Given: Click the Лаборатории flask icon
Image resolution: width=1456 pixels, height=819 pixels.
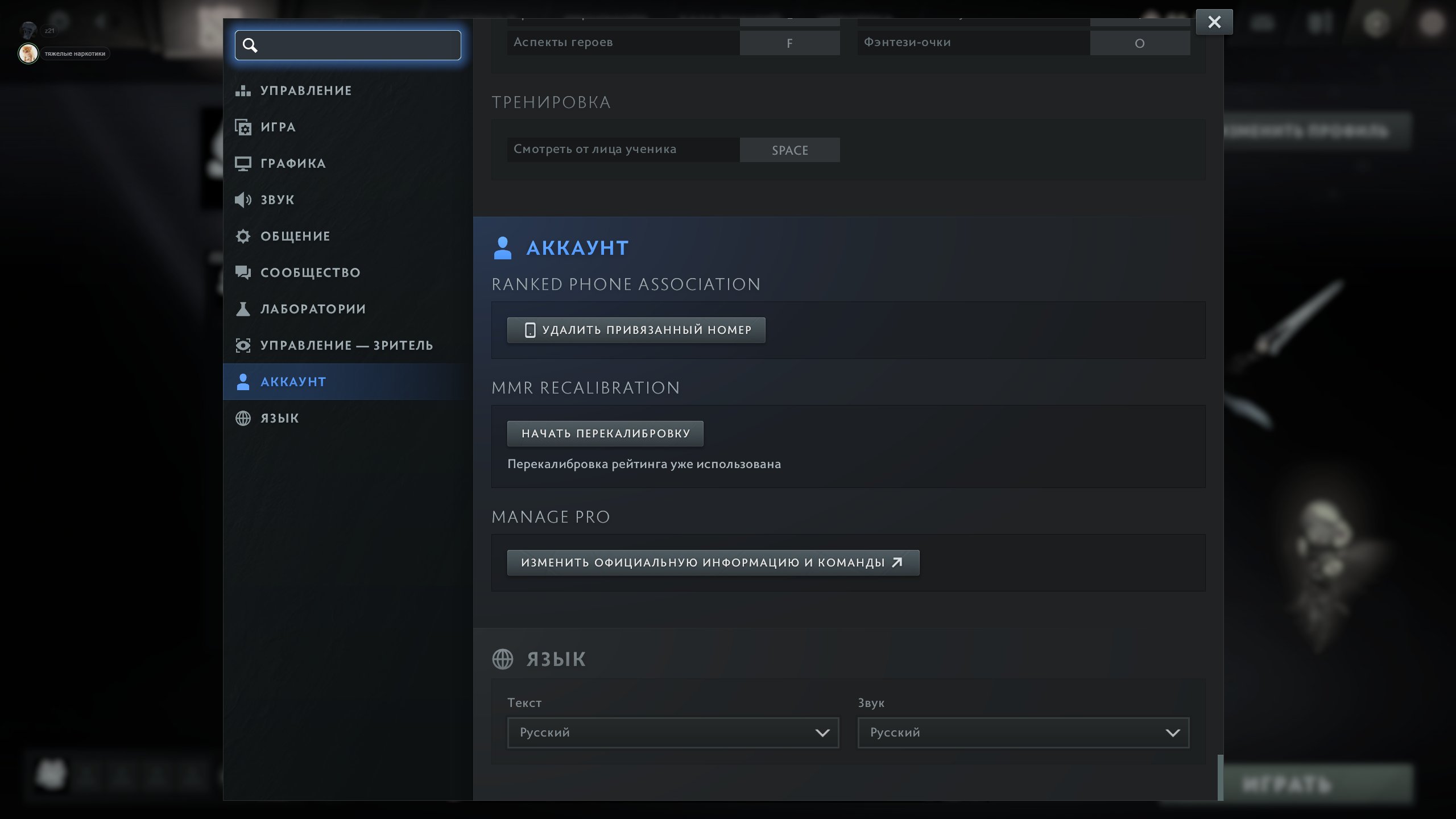Looking at the screenshot, I should tap(243, 309).
